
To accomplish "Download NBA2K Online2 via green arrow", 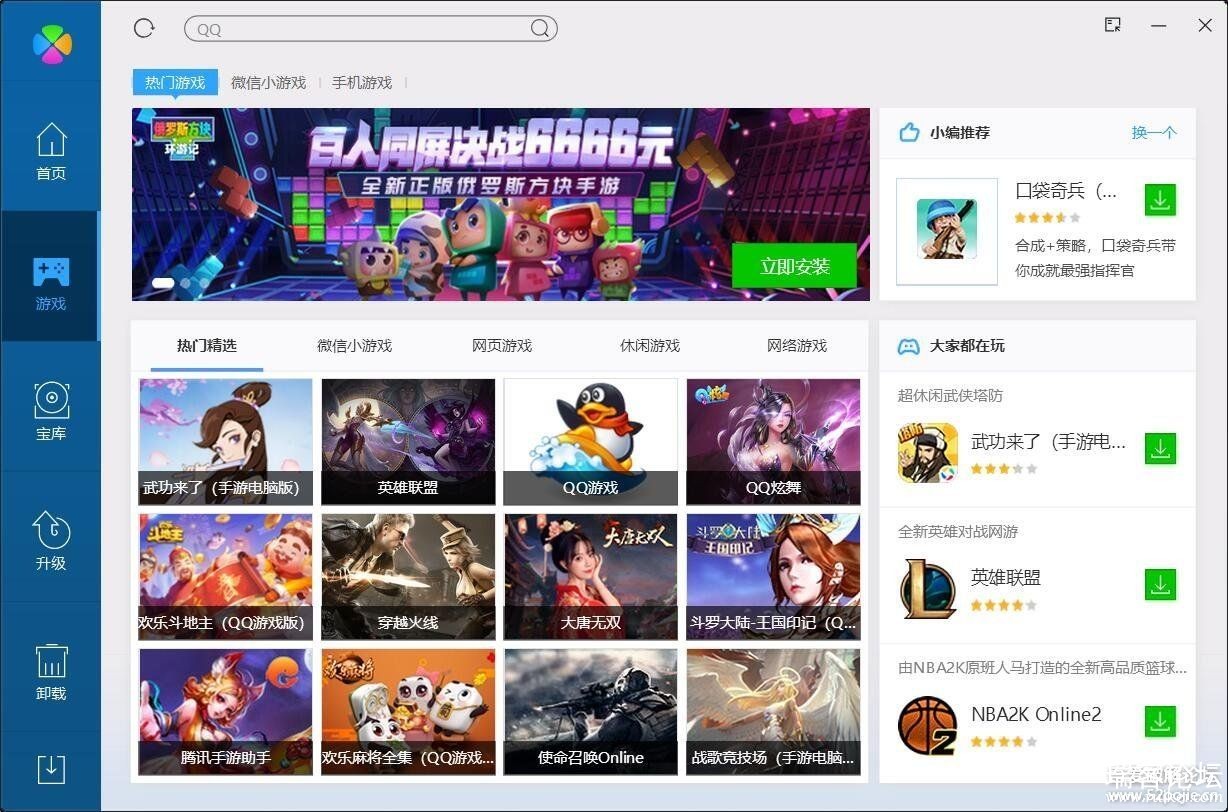I will coord(1160,721).
